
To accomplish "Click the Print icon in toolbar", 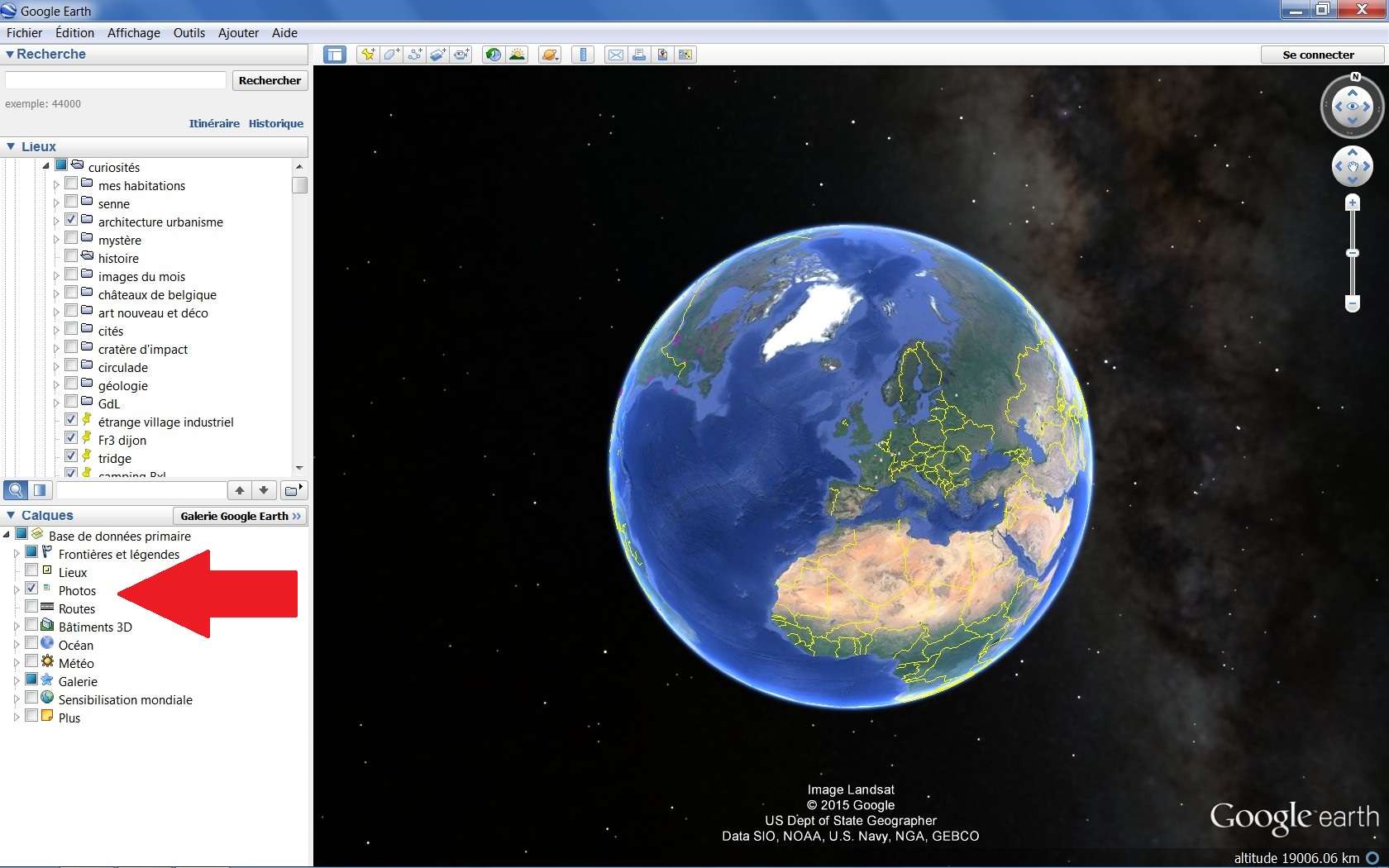I will (x=639, y=55).
